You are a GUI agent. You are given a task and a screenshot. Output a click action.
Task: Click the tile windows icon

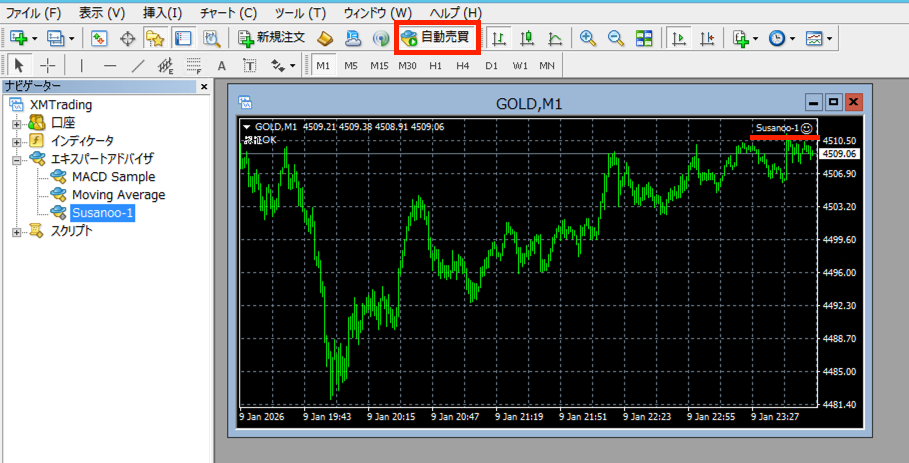644,39
